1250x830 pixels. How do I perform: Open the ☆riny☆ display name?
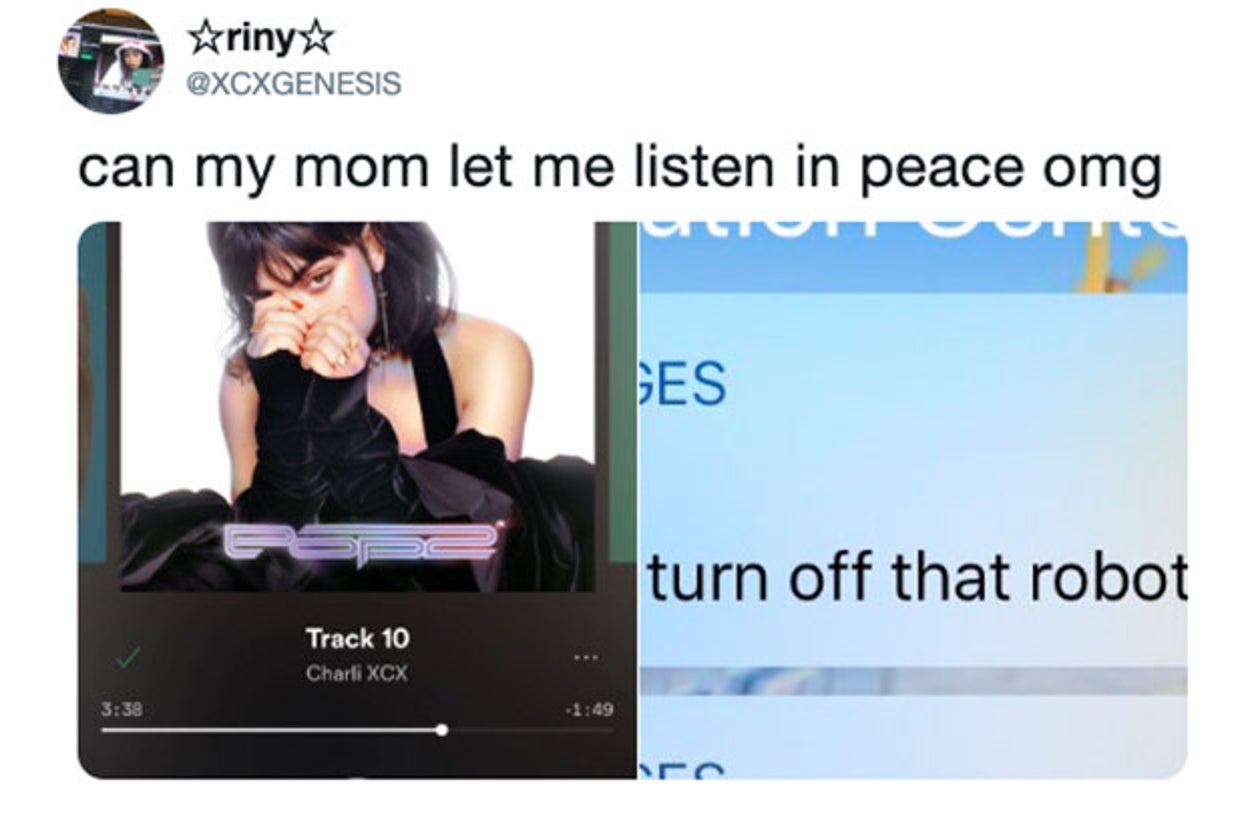tap(261, 40)
